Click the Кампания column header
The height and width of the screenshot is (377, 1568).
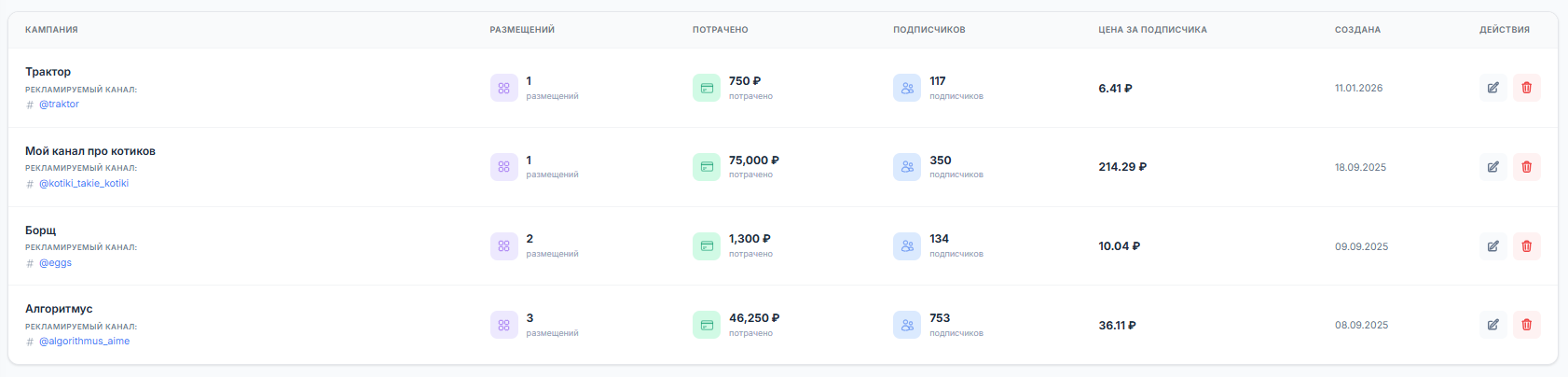click(x=51, y=30)
